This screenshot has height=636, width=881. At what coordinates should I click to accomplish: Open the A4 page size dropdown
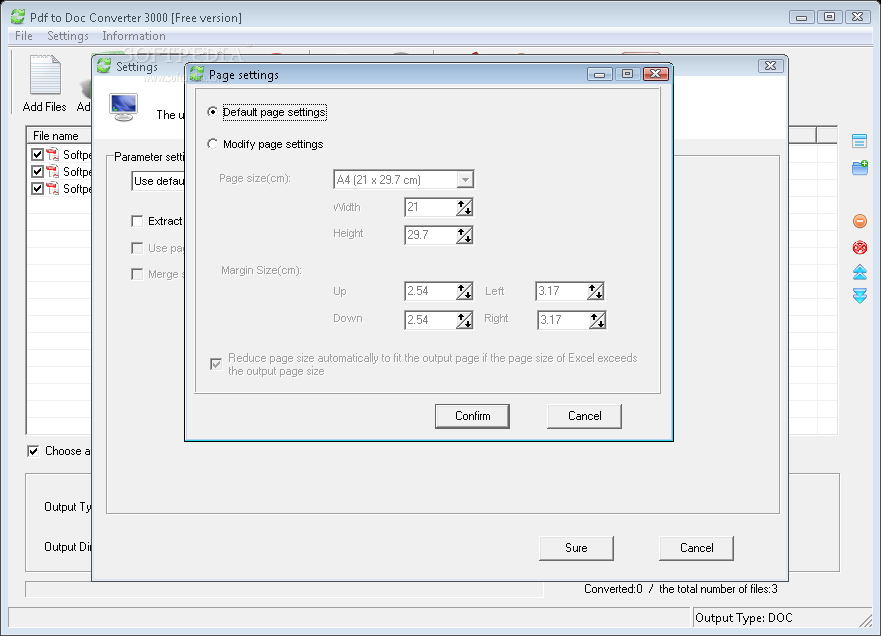465,180
